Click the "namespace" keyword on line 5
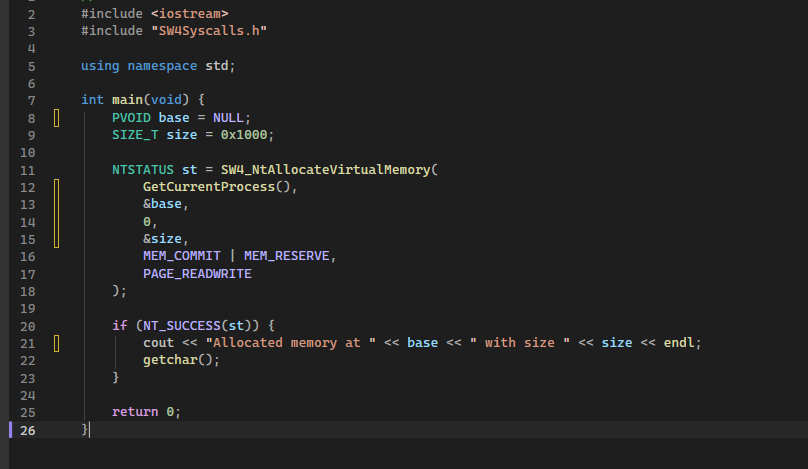Viewport: 808px width, 469px height. click(162, 66)
